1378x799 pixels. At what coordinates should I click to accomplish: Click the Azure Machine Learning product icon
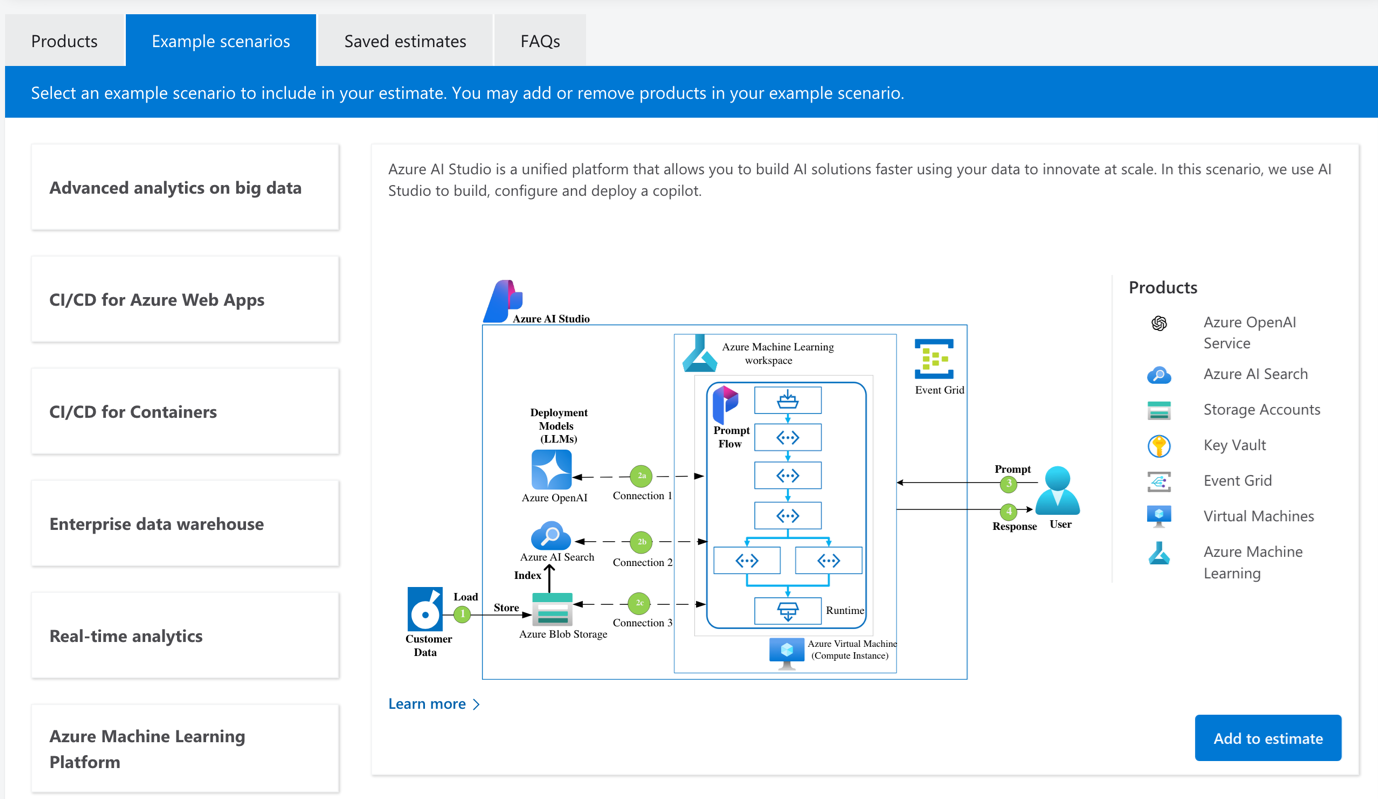tap(1159, 553)
